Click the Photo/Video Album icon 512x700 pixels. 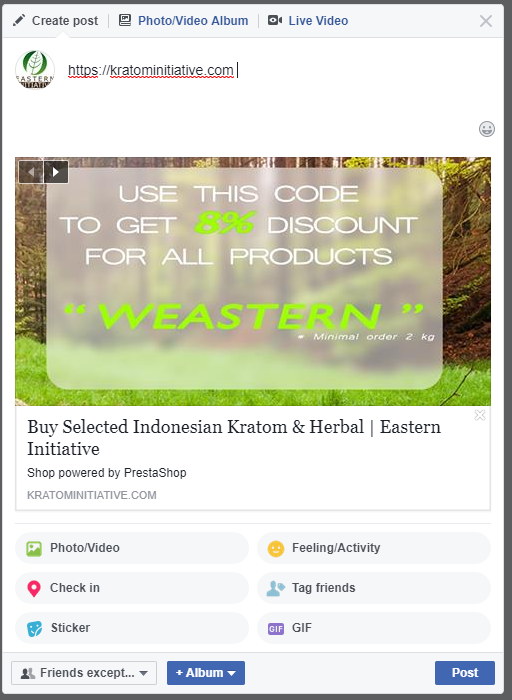pos(125,20)
